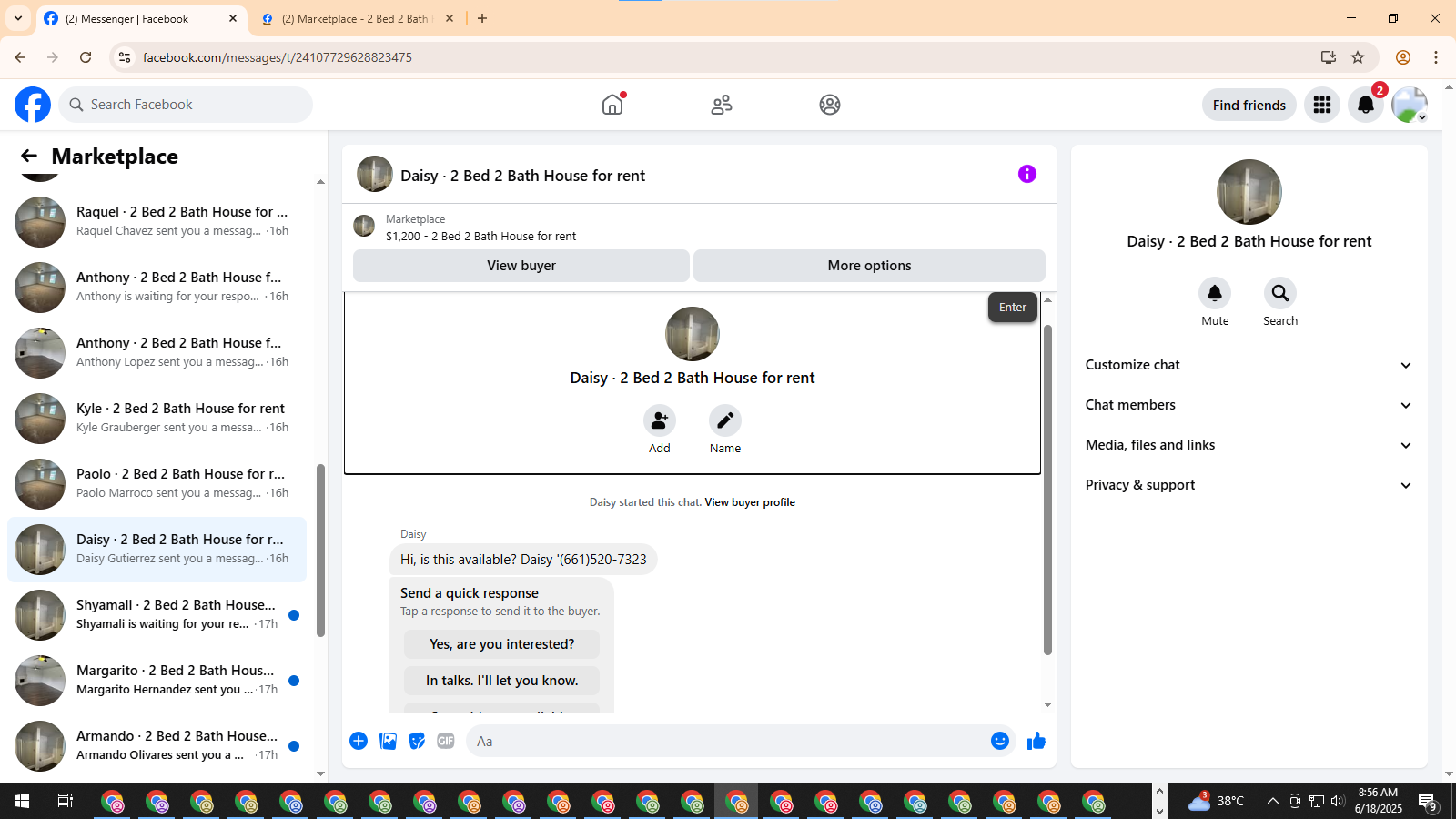Screen dimensions: 1456x819
Task: Open Windows notification center icon
Action: coord(1428,801)
